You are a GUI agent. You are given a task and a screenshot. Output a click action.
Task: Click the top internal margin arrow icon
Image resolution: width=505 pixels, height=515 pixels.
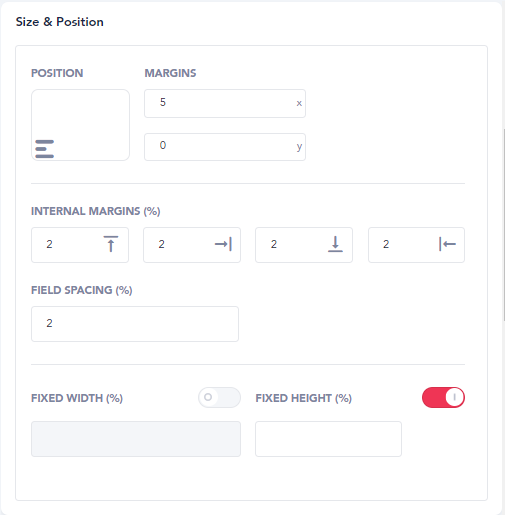[111, 244]
